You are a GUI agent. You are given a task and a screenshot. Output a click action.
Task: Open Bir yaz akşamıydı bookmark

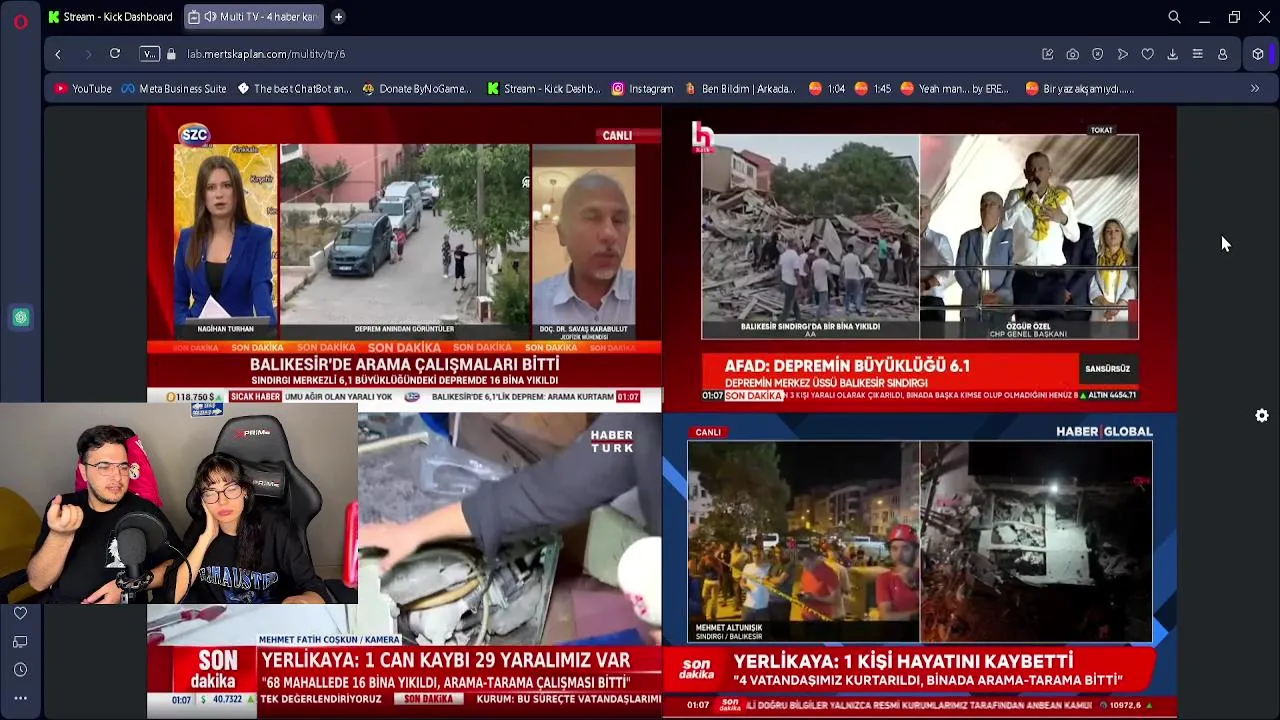click(x=1080, y=89)
